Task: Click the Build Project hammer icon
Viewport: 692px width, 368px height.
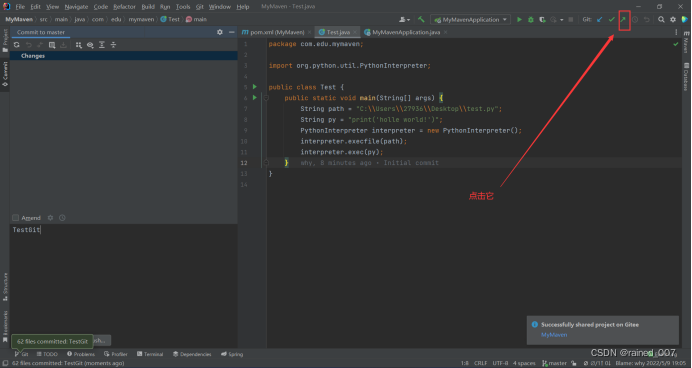Action: (x=421, y=19)
